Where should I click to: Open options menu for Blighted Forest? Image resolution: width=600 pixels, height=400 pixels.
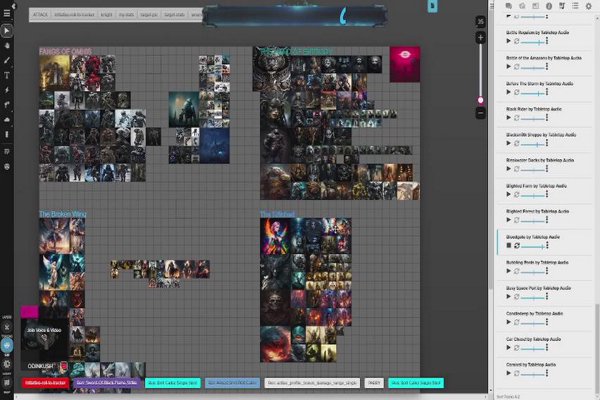(547, 220)
